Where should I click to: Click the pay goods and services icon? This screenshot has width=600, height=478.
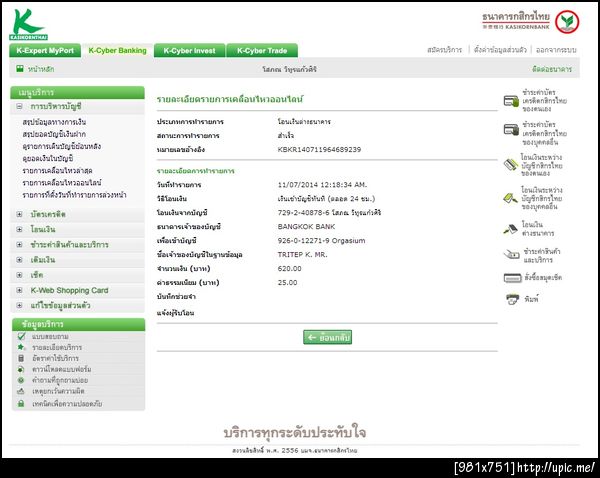pos(511,254)
